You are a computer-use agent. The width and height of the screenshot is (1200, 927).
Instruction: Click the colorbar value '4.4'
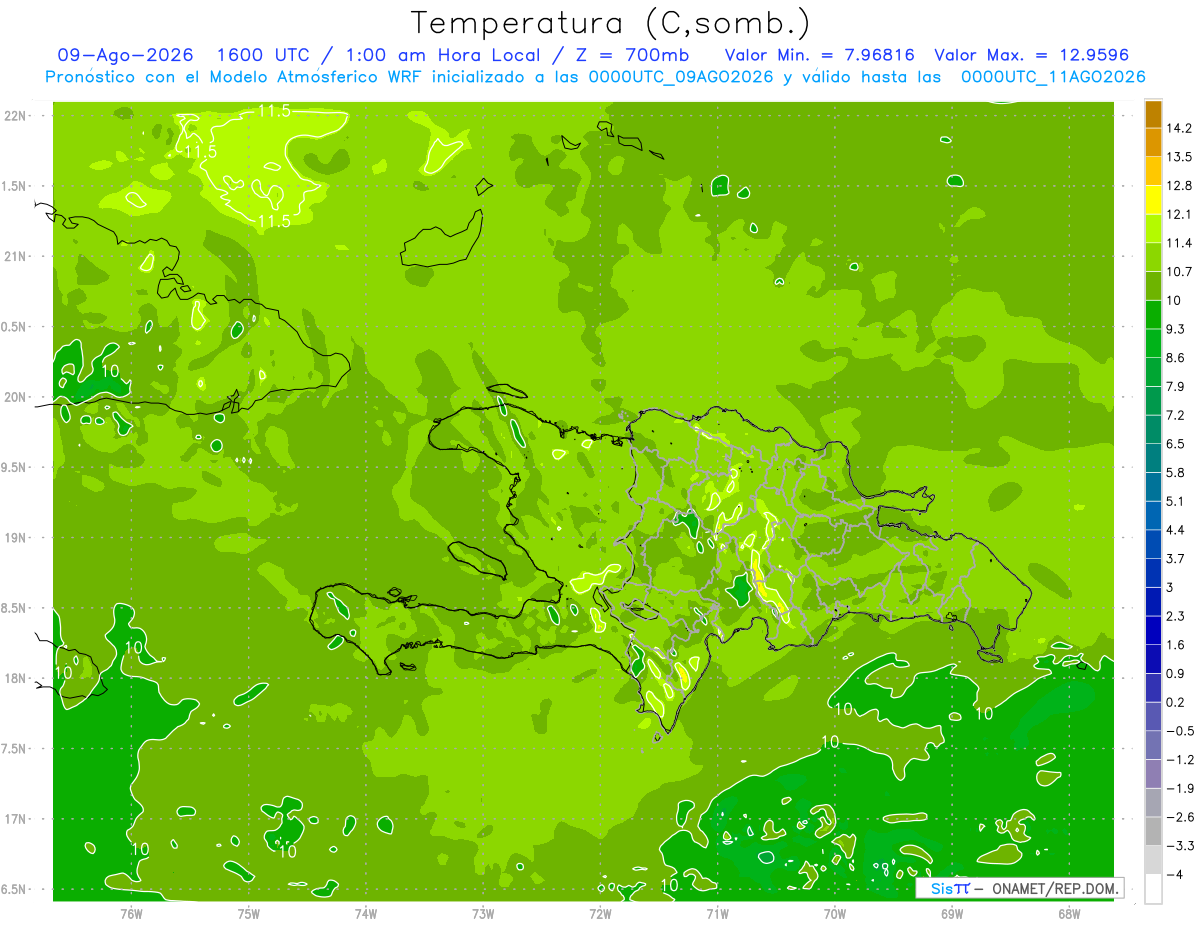tap(1177, 530)
